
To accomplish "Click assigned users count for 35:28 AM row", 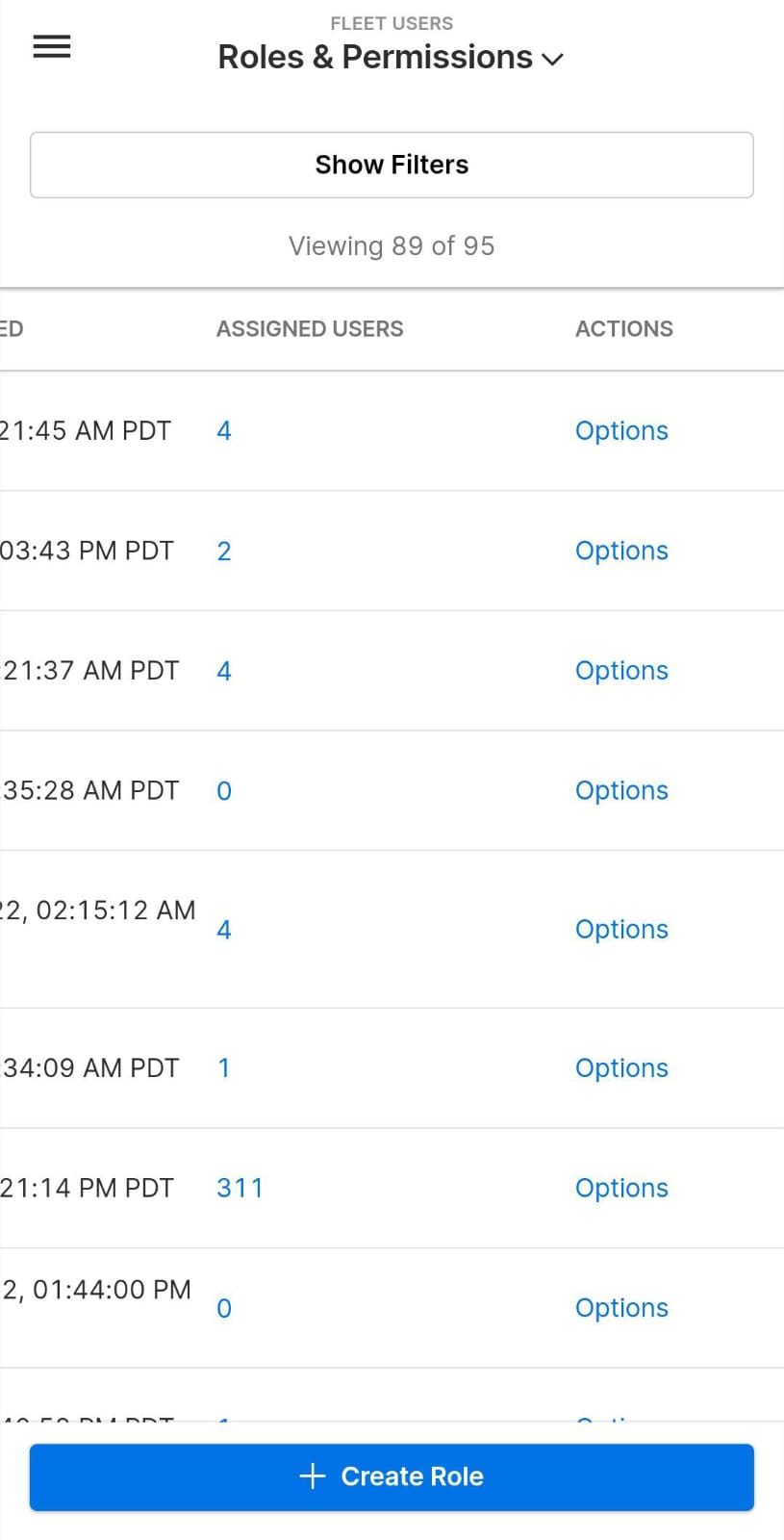I will tap(224, 790).
